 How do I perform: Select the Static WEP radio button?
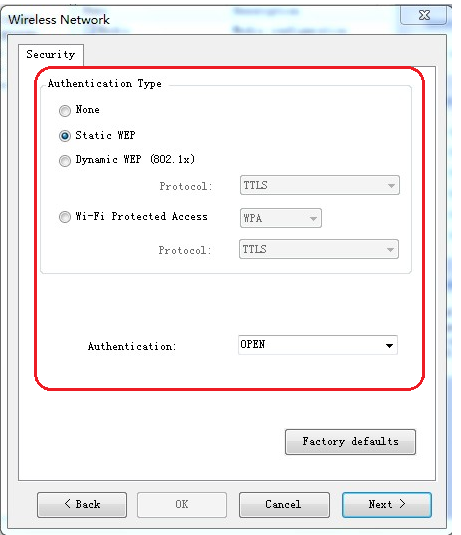[x=65, y=136]
